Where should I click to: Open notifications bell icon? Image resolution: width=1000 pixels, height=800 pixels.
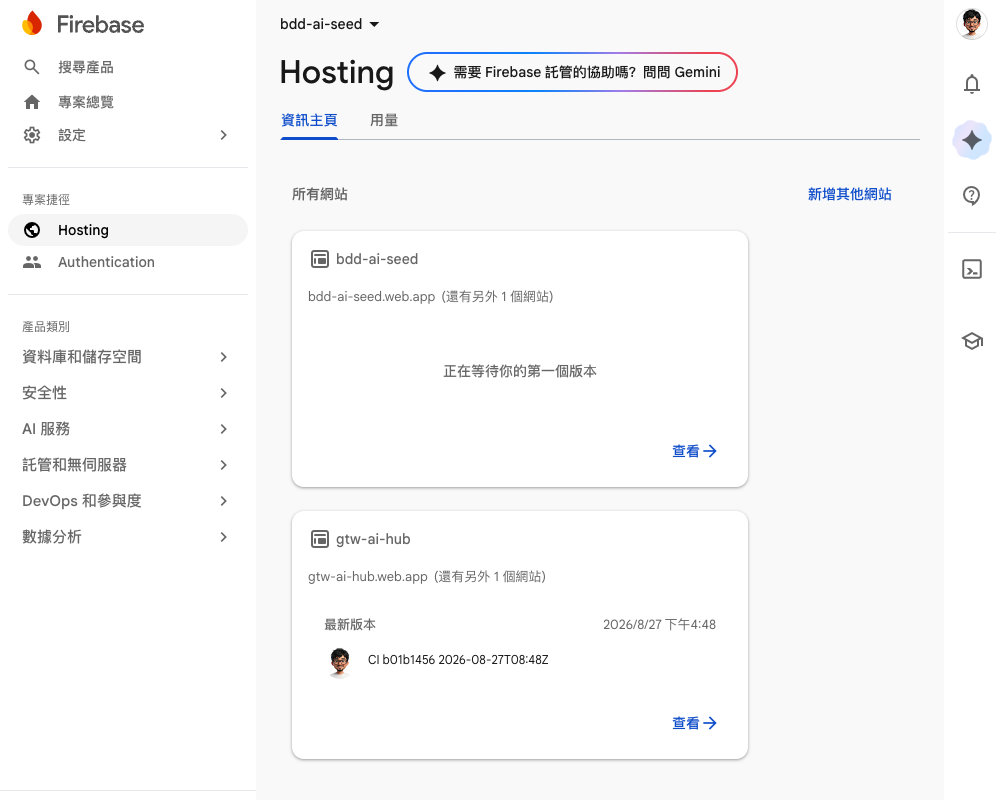click(971, 84)
